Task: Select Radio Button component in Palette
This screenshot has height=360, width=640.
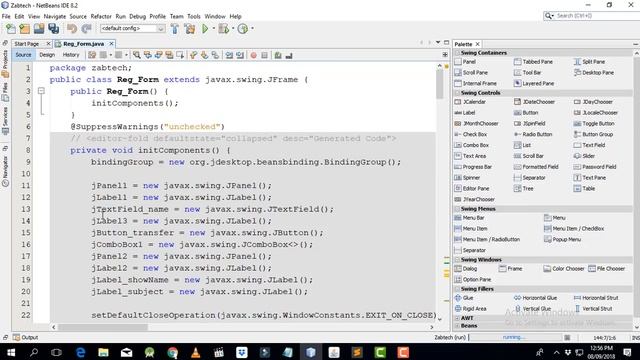Action: click(x=533, y=134)
